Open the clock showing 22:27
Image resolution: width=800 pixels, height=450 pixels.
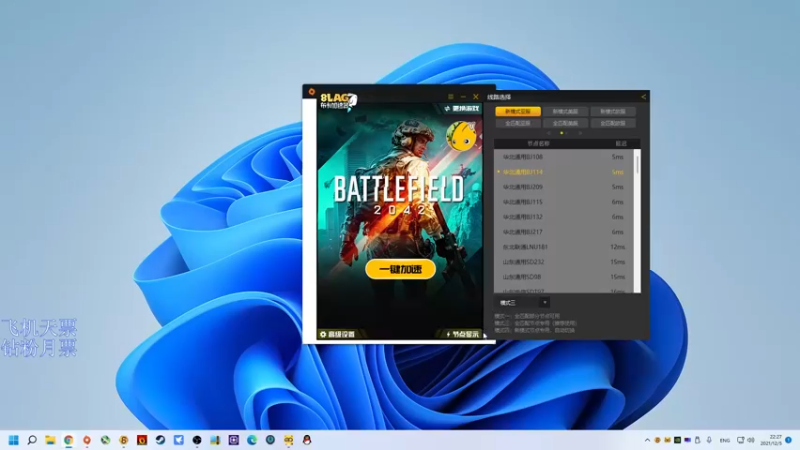pos(771,440)
